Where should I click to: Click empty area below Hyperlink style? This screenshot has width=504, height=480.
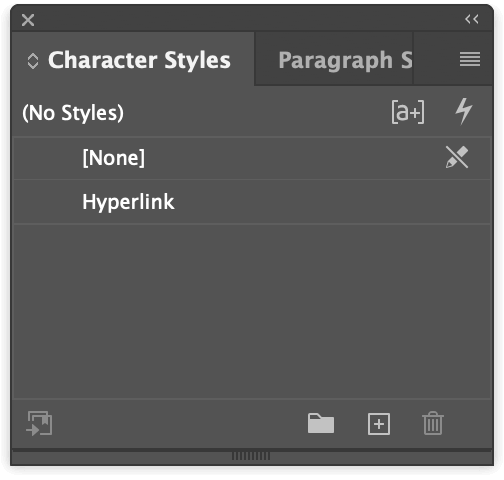tap(252, 311)
